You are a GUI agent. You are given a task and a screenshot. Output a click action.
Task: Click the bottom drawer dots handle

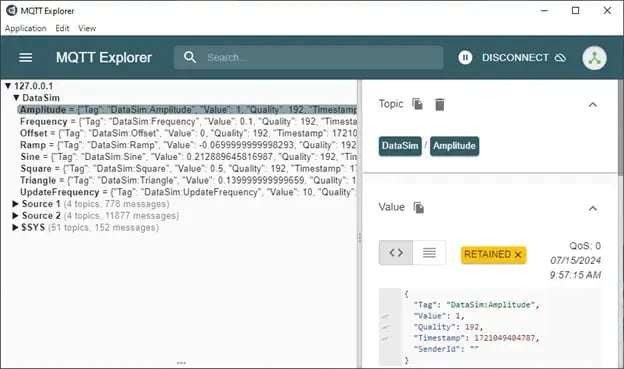pyautogui.click(x=181, y=363)
